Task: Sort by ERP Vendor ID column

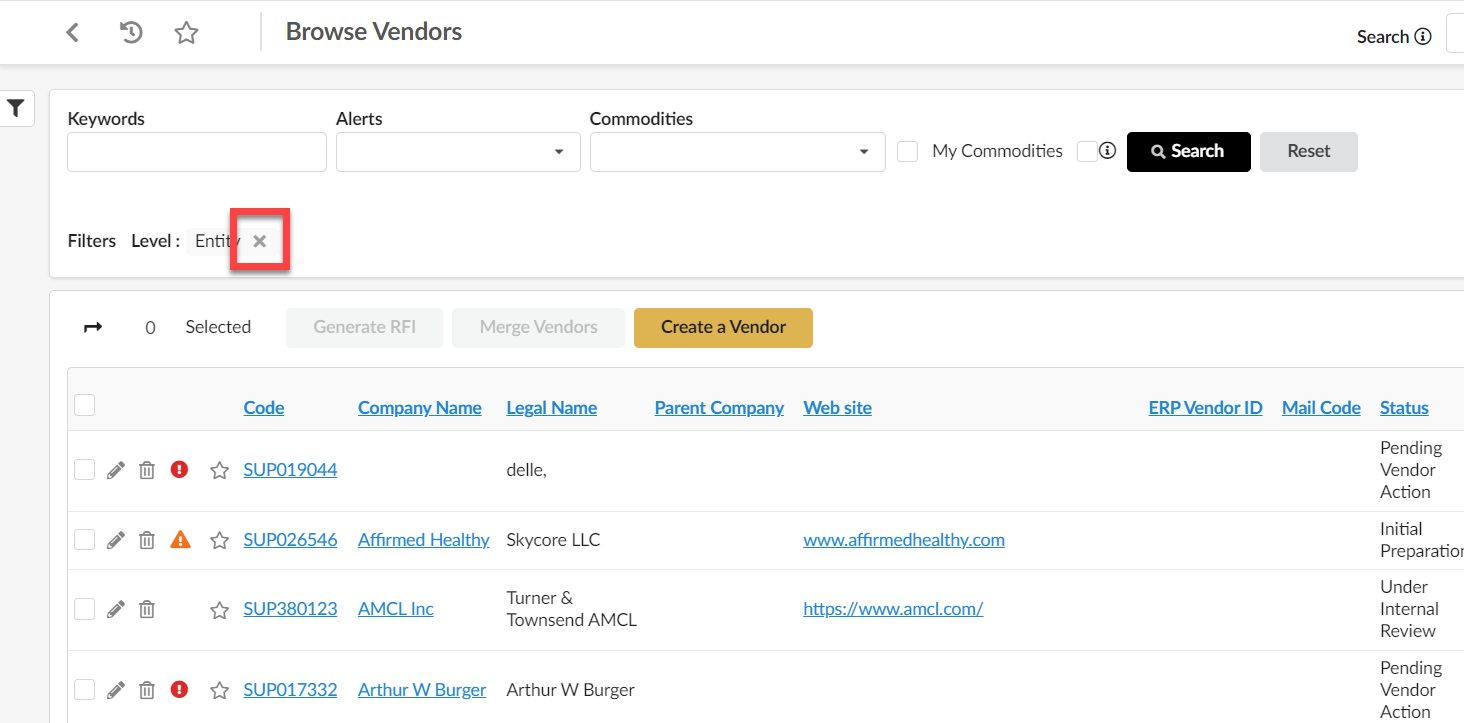Action: [1206, 408]
